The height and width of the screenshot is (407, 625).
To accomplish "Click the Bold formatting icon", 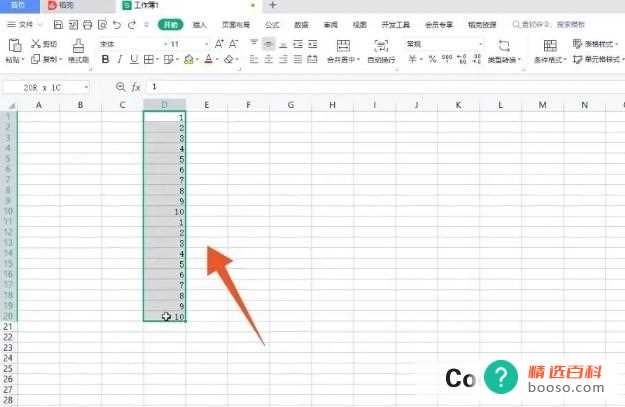I will coord(106,60).
